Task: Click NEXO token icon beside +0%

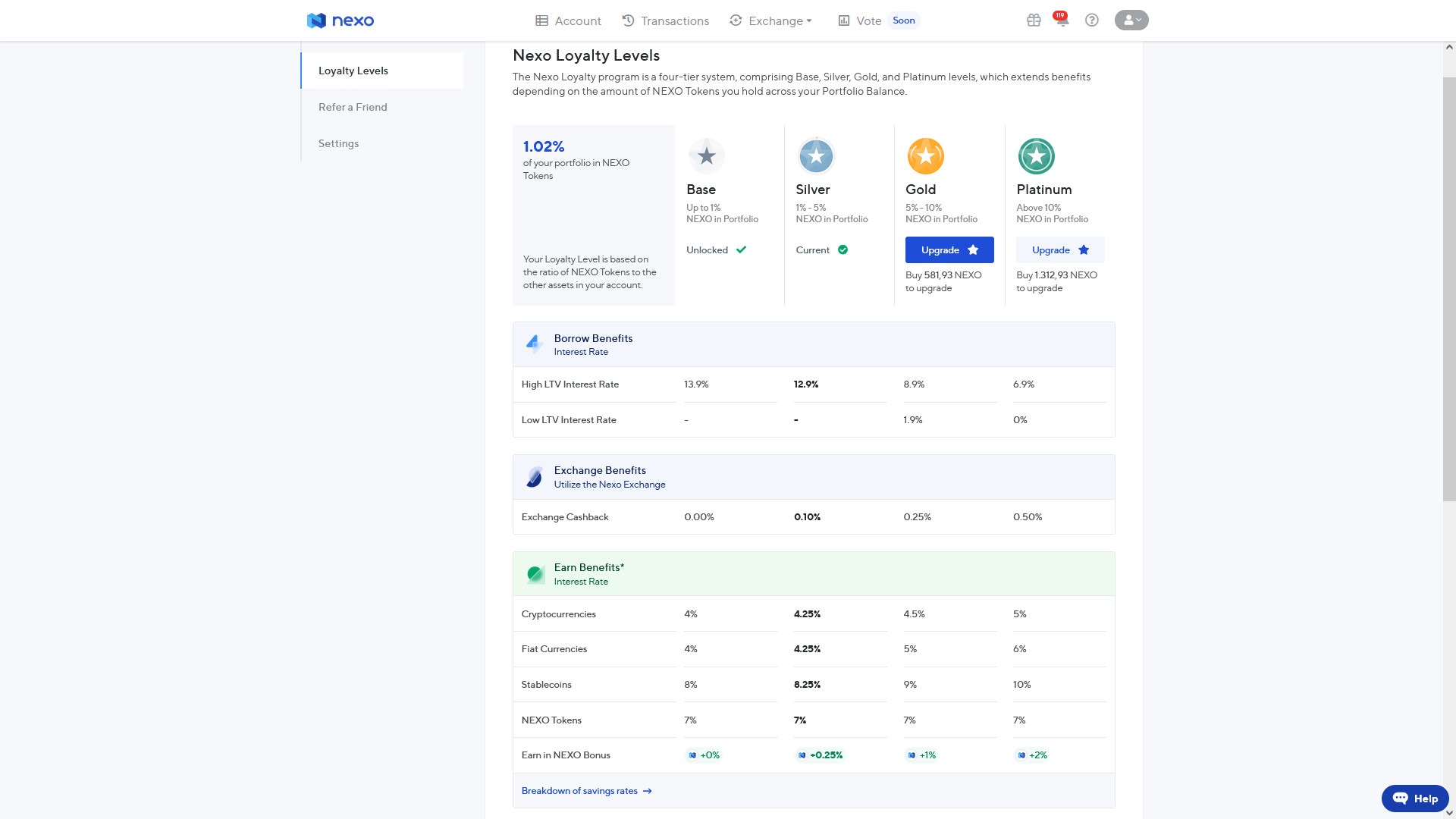Action: [x=692, y=755]
